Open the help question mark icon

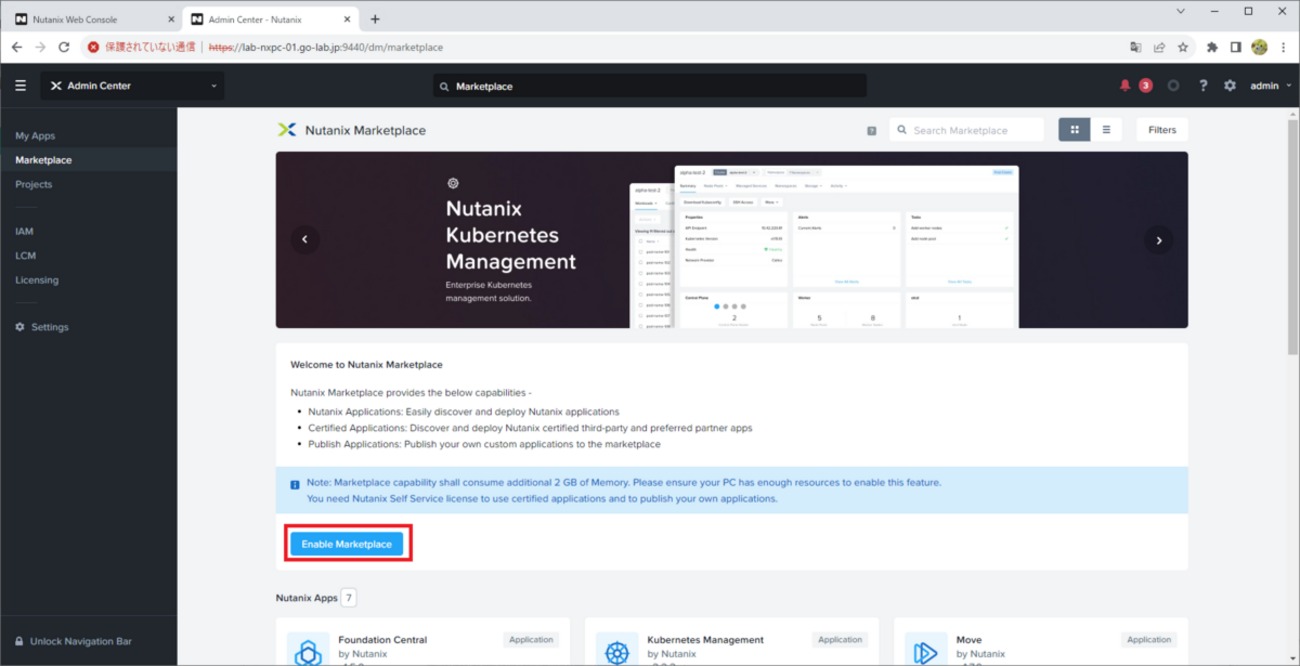1203,86
